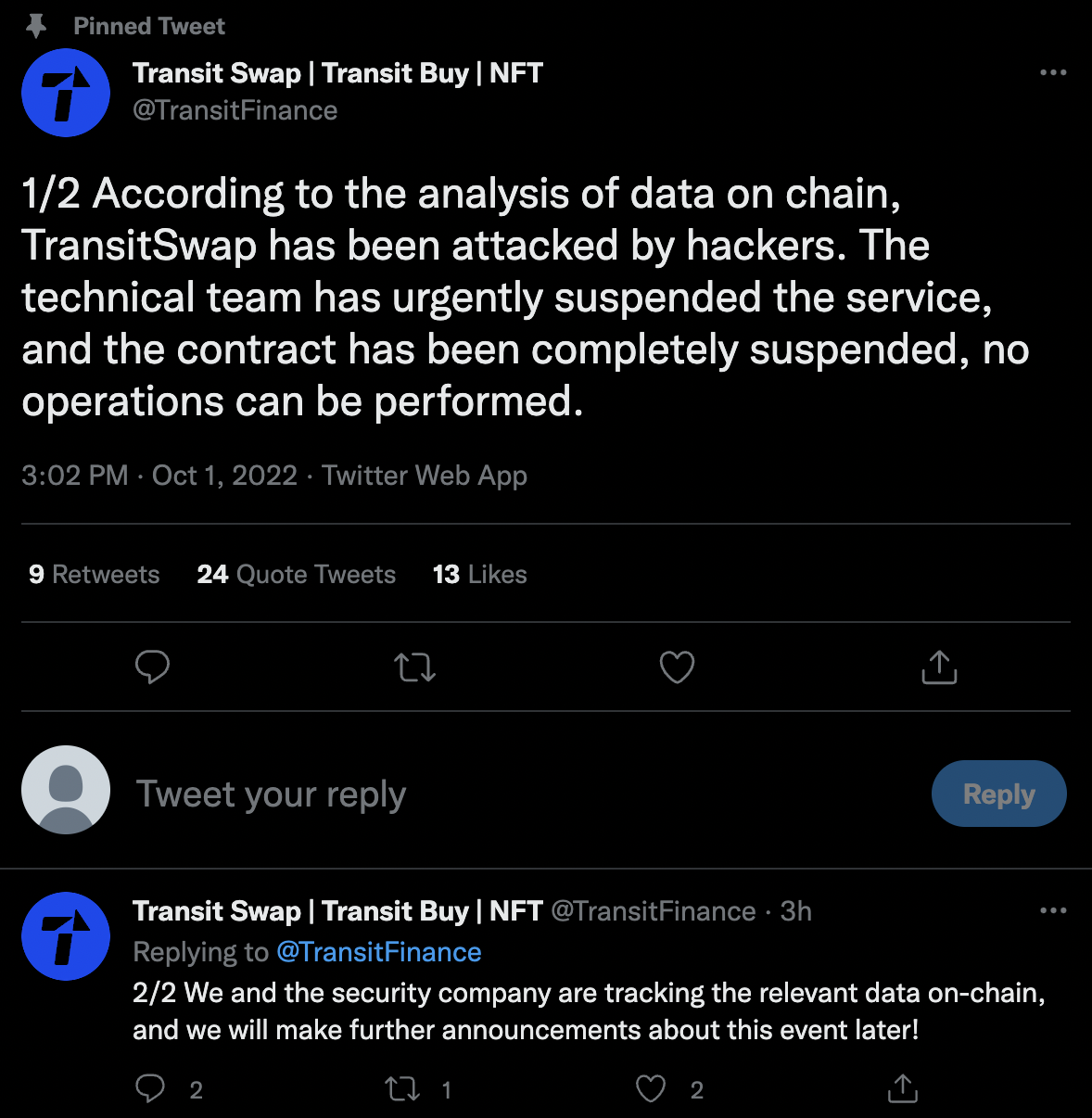The width and height of the screenshot is (1092, 1118).
Task: Show the 13 Likes list
Action: [479, 575]
